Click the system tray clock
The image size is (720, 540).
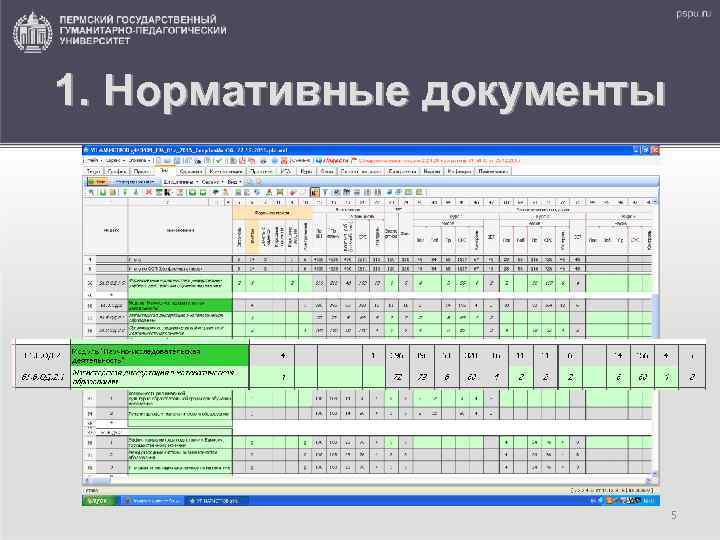point(649,501)
